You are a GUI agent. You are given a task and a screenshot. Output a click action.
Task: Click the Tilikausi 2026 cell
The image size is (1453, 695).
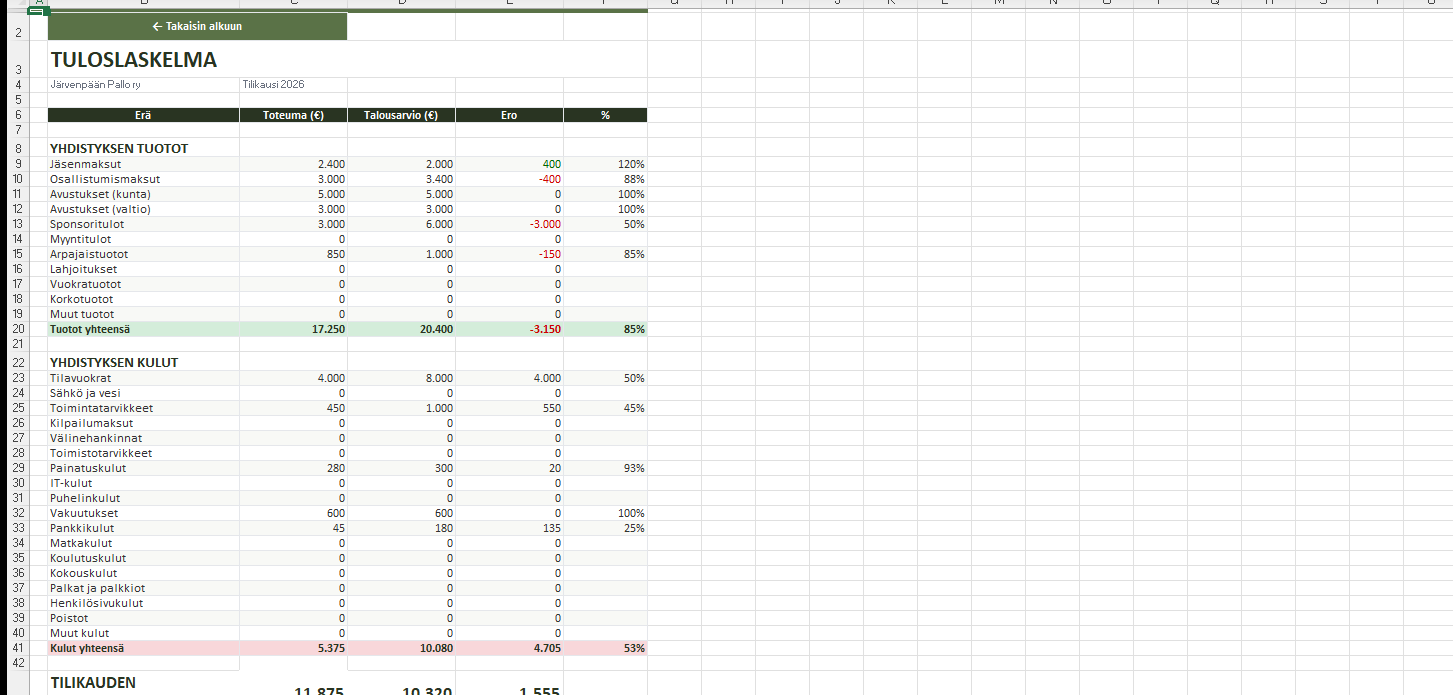pyautogui.click(x=273, y=85)
